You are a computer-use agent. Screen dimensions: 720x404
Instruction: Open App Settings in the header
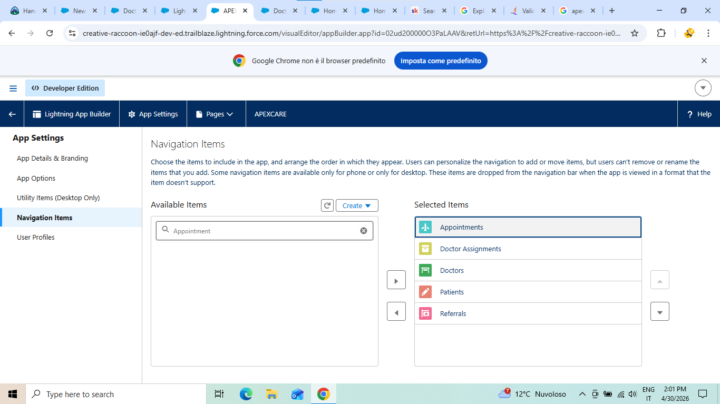pos(153,114)
